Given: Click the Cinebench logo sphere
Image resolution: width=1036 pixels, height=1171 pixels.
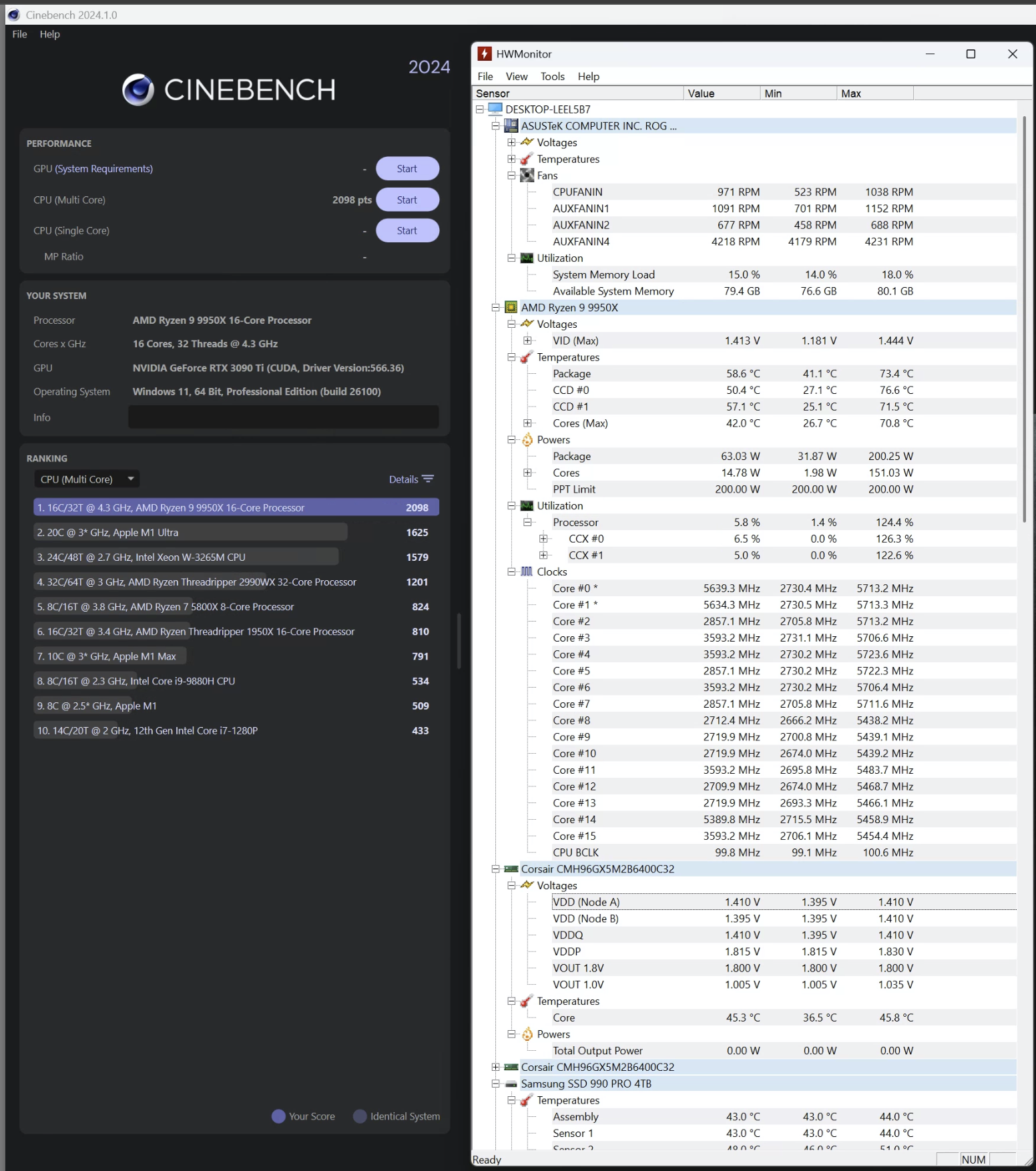Looking at the screenshot, I should 138,89.
